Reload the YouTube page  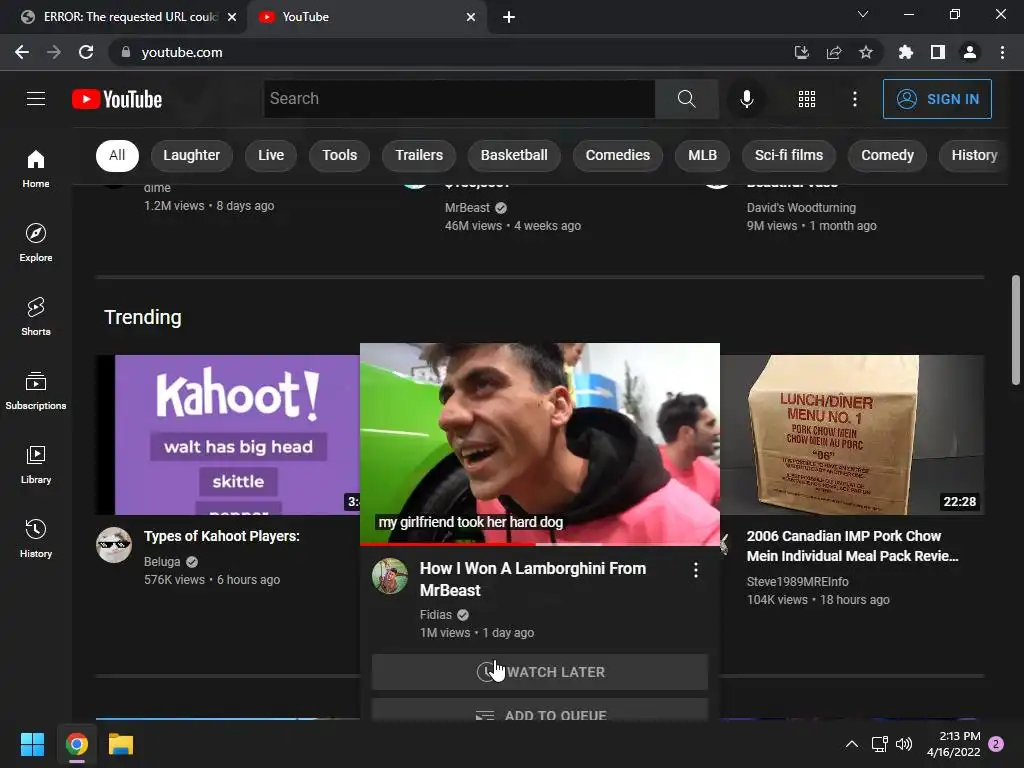[x=86, y=52]
